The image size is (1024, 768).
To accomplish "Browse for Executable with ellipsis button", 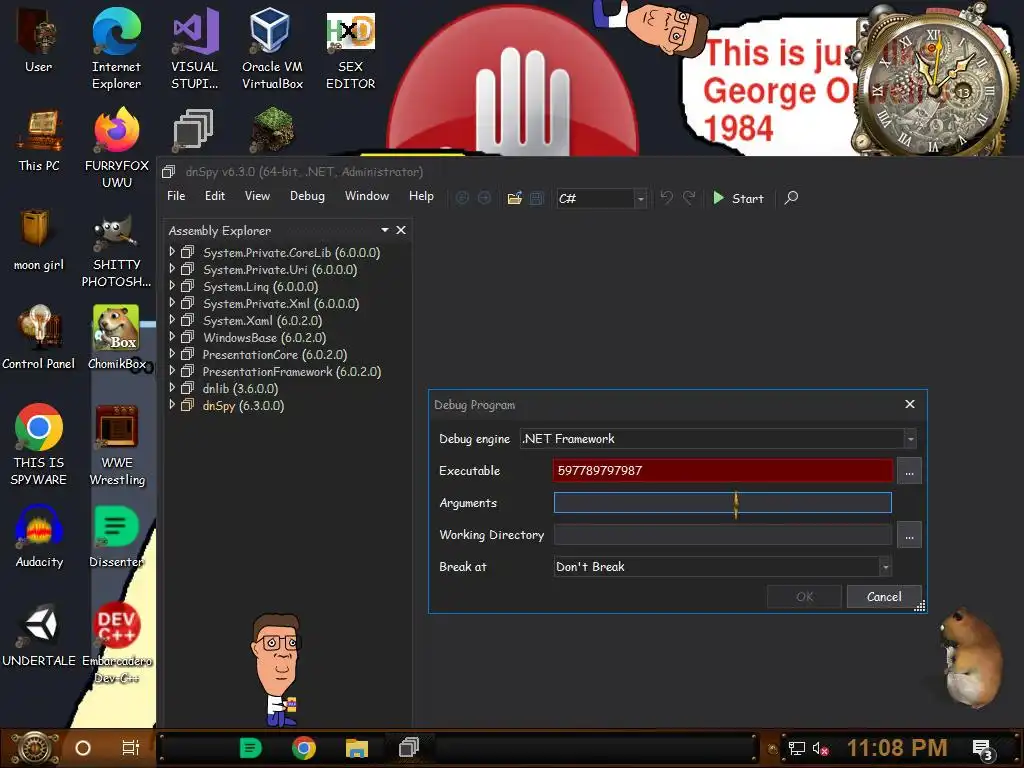I will click(x=909, y=471).
